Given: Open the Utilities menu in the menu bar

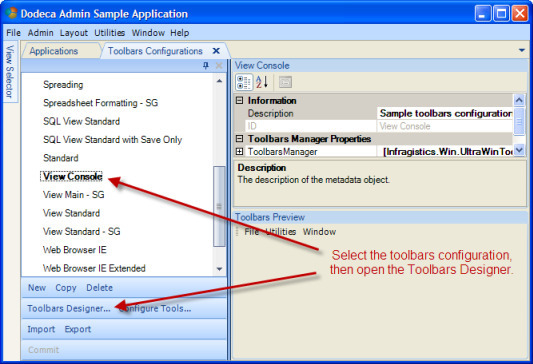Looking at the screenshot, I should [x=109, y=33].
